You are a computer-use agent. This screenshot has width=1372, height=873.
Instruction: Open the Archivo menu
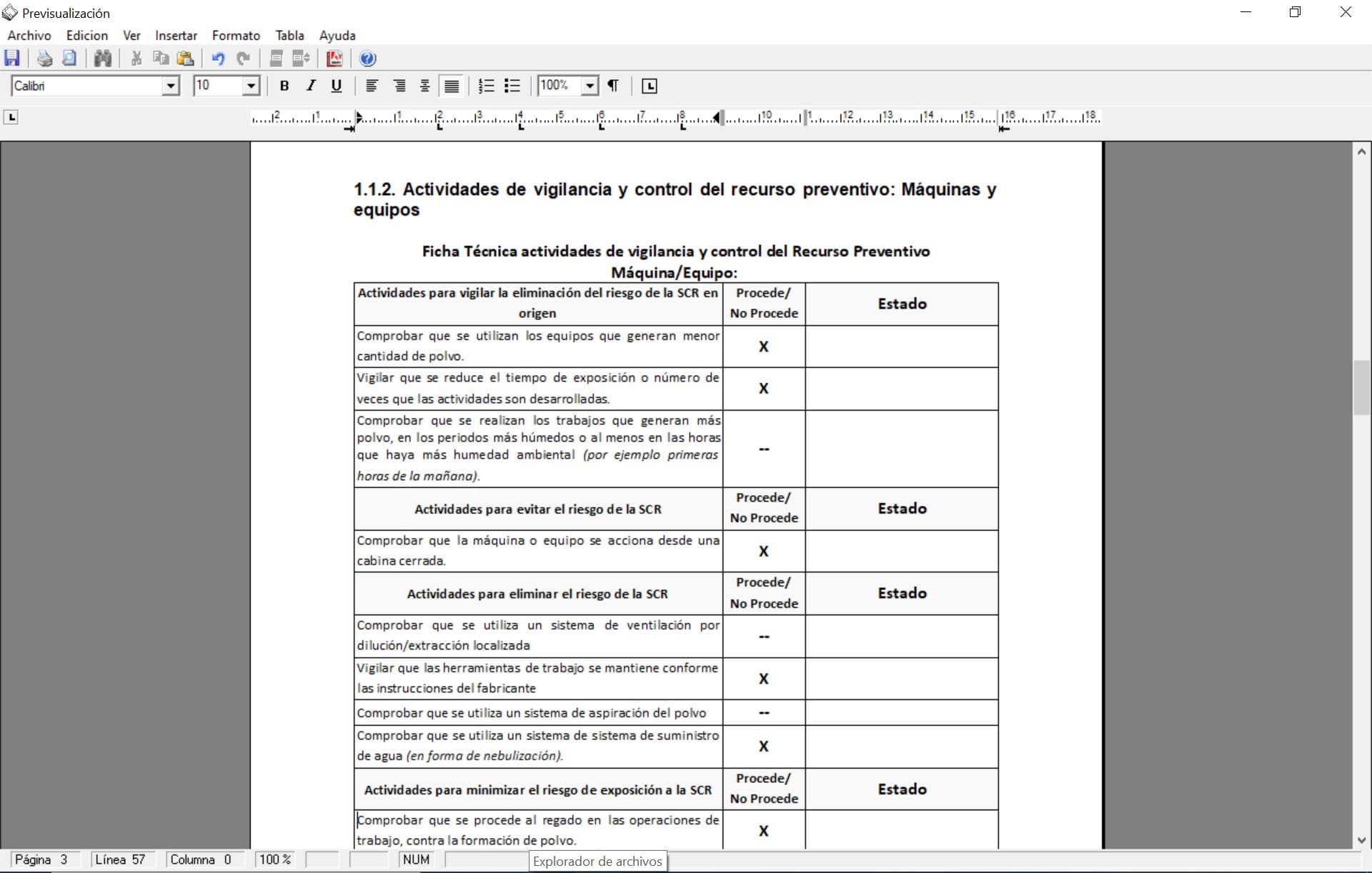coord(29,35)
